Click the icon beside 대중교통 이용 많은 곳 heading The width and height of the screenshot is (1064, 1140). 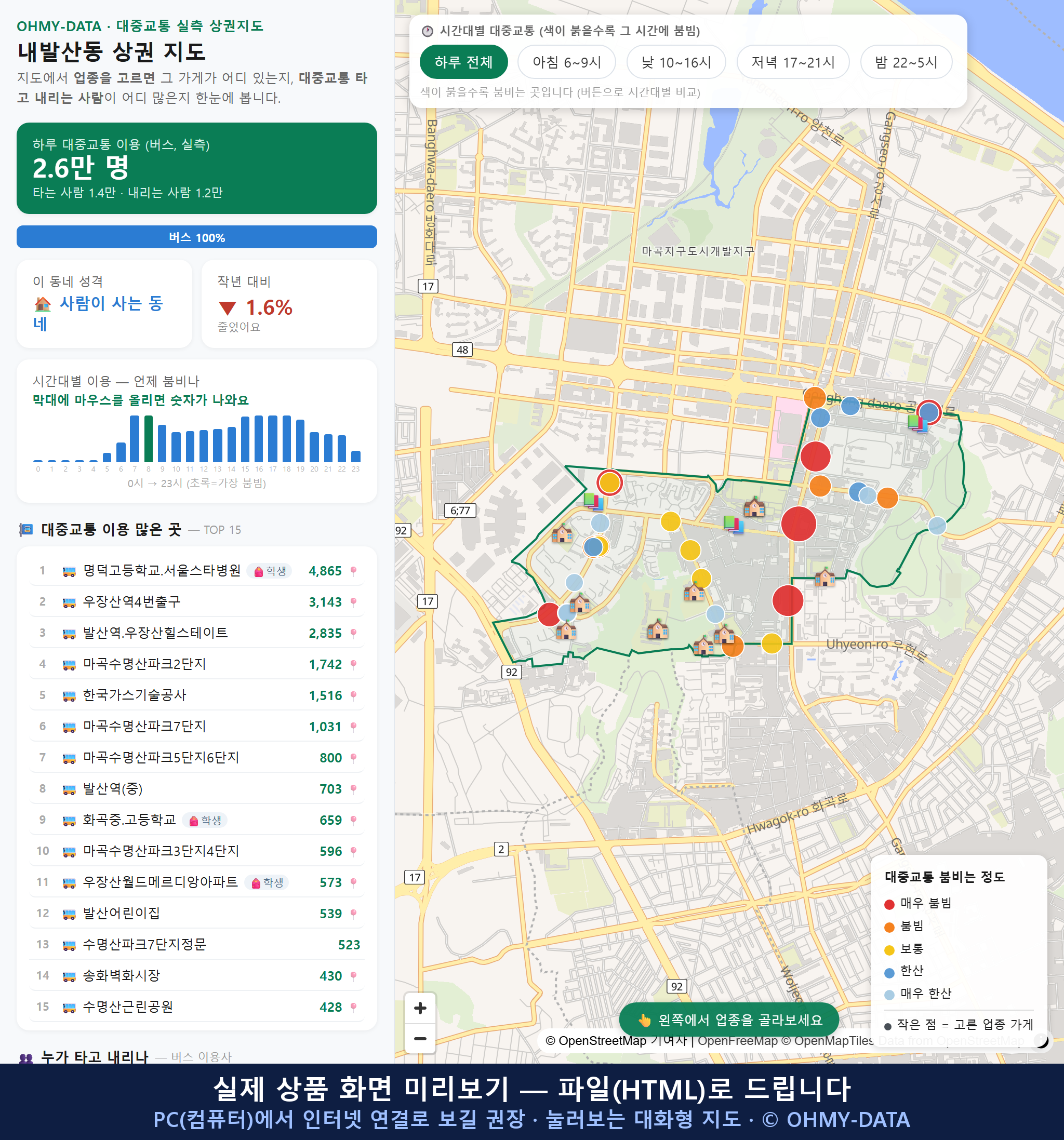pos(26,530)
